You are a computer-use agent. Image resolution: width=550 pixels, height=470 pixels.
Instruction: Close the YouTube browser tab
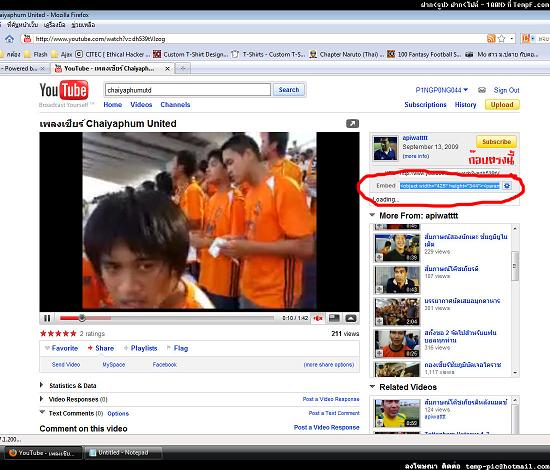(168, 69)
